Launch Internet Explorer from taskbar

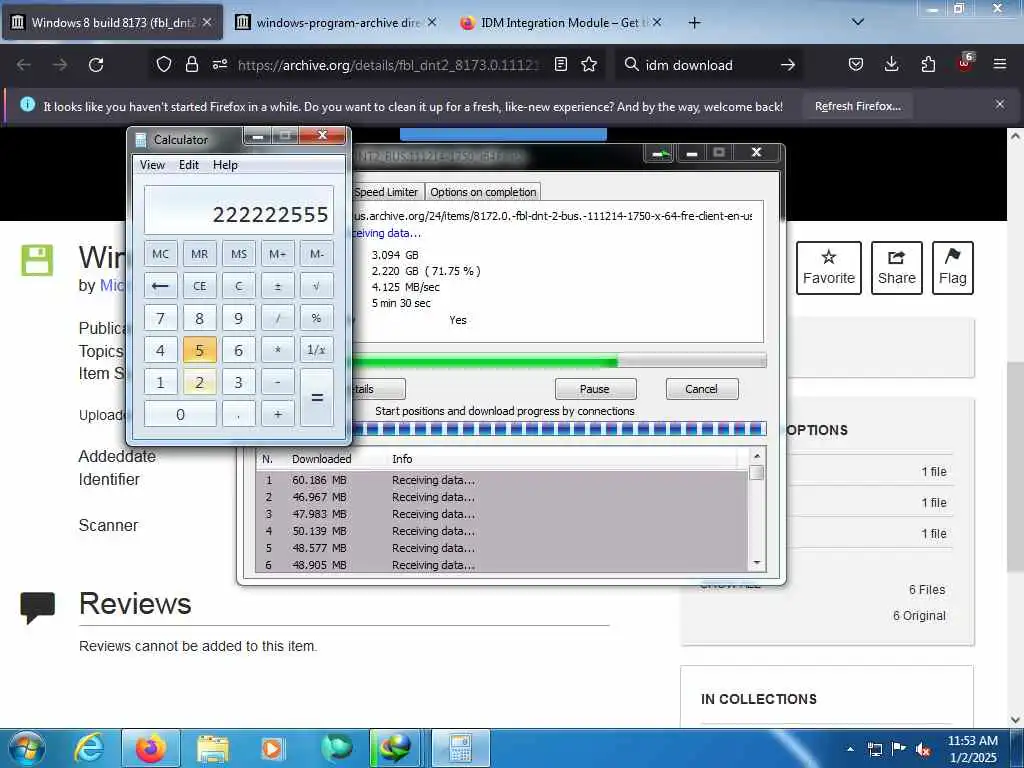coord(89,748)
